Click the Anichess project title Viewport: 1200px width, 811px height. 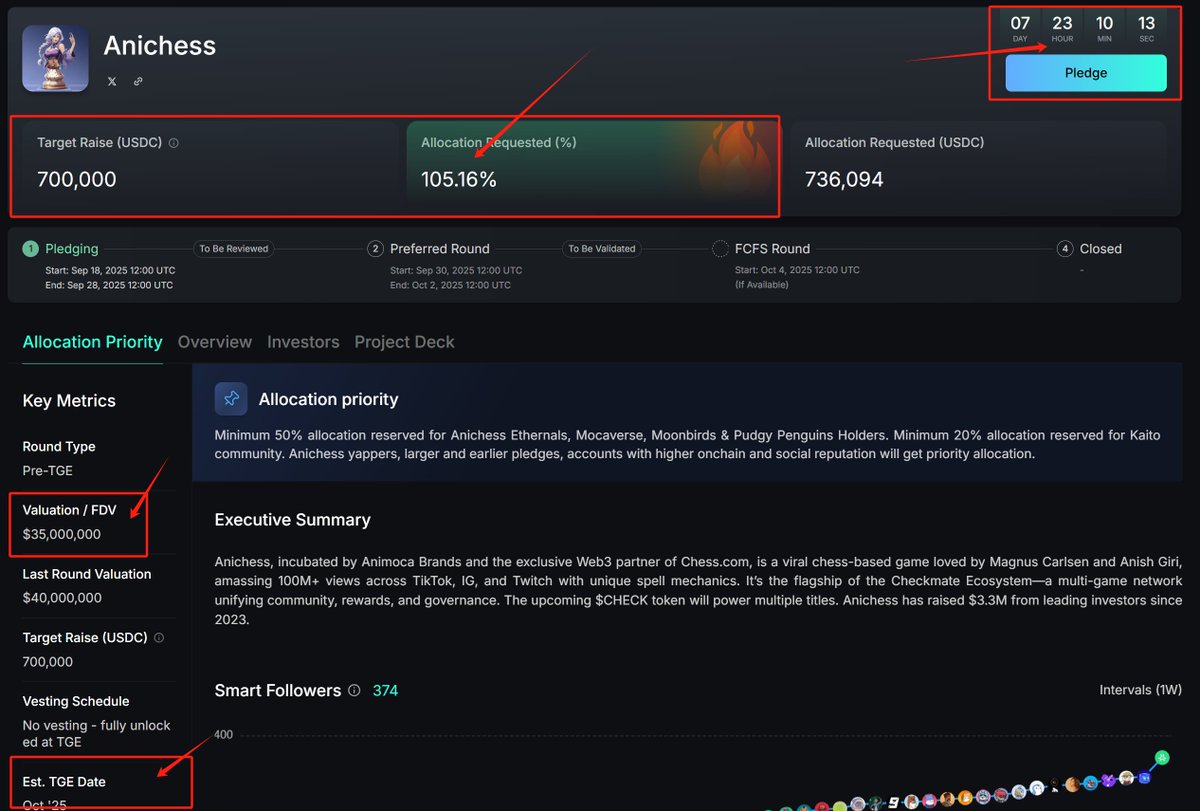coord(160,45)
